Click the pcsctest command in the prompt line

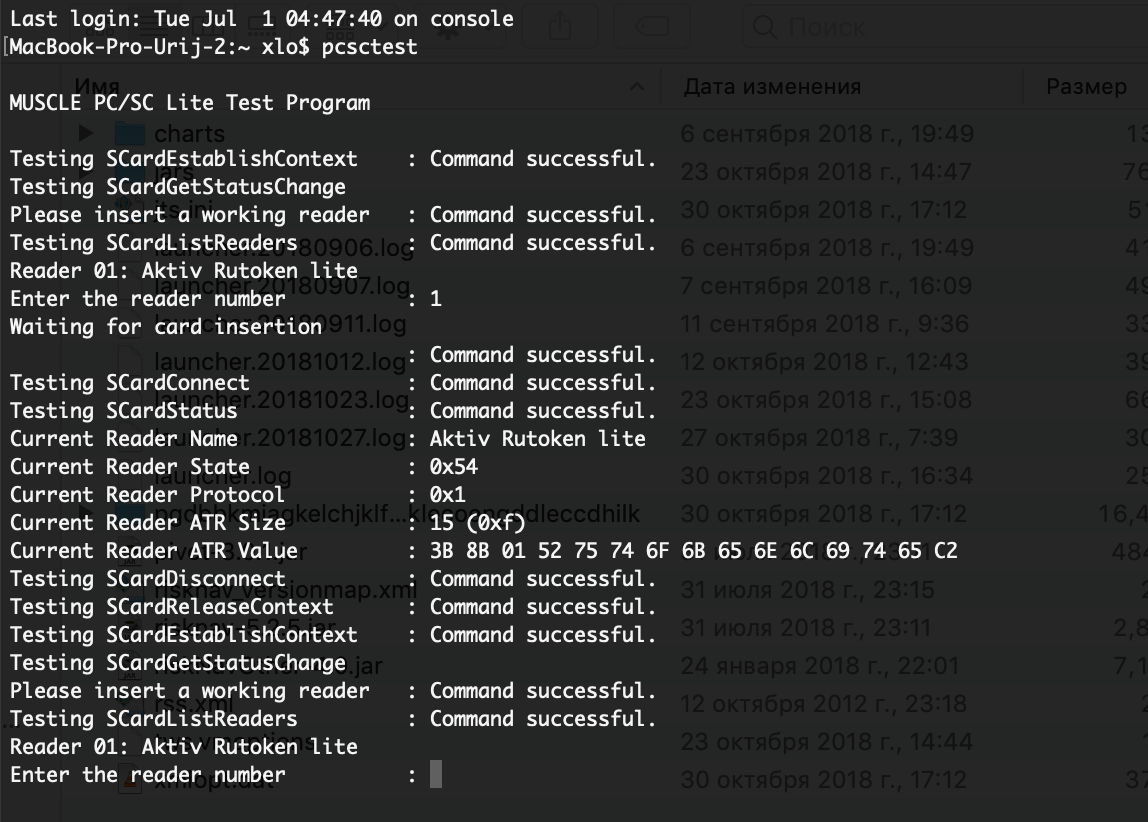(x=370, y=47)
